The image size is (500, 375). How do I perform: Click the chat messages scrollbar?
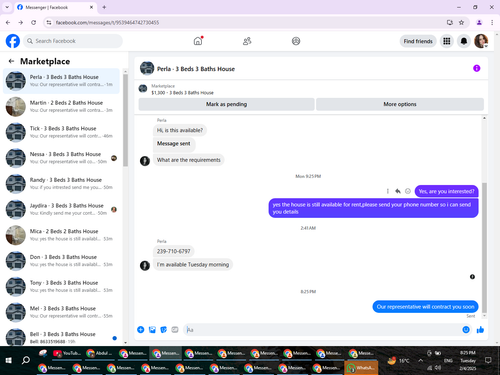[x=484, y=247]
